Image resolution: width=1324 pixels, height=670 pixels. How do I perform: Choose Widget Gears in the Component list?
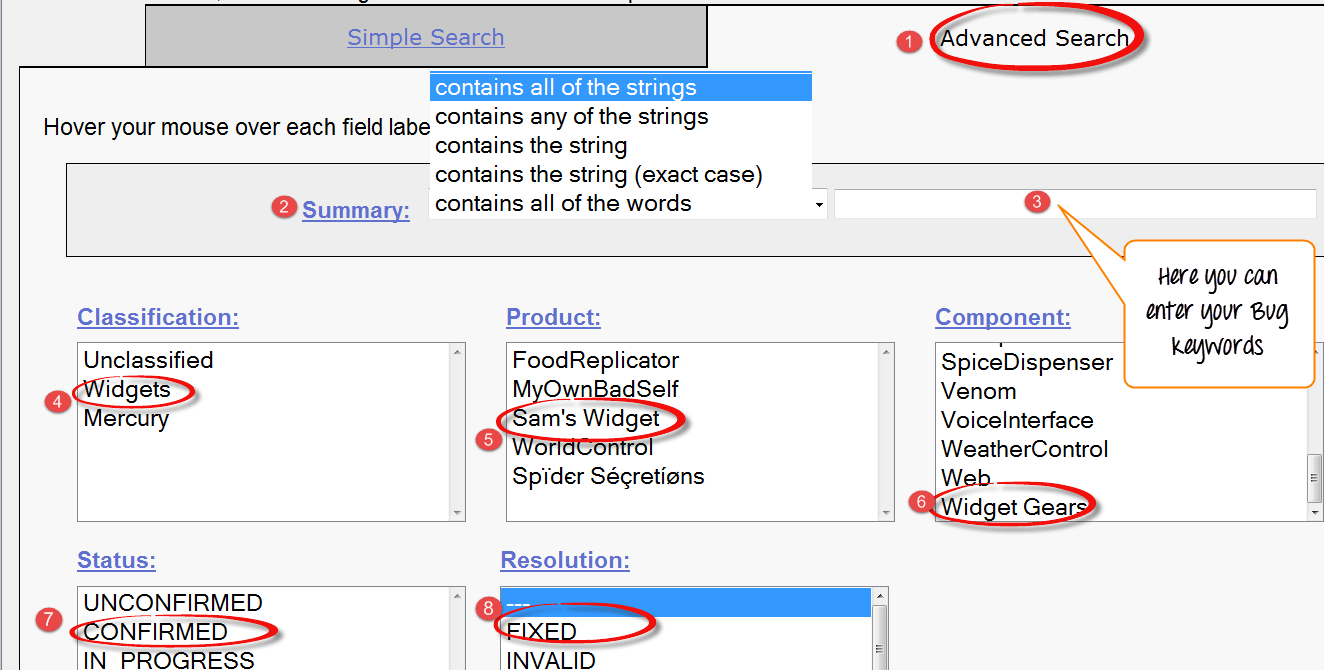(1013, 507)
